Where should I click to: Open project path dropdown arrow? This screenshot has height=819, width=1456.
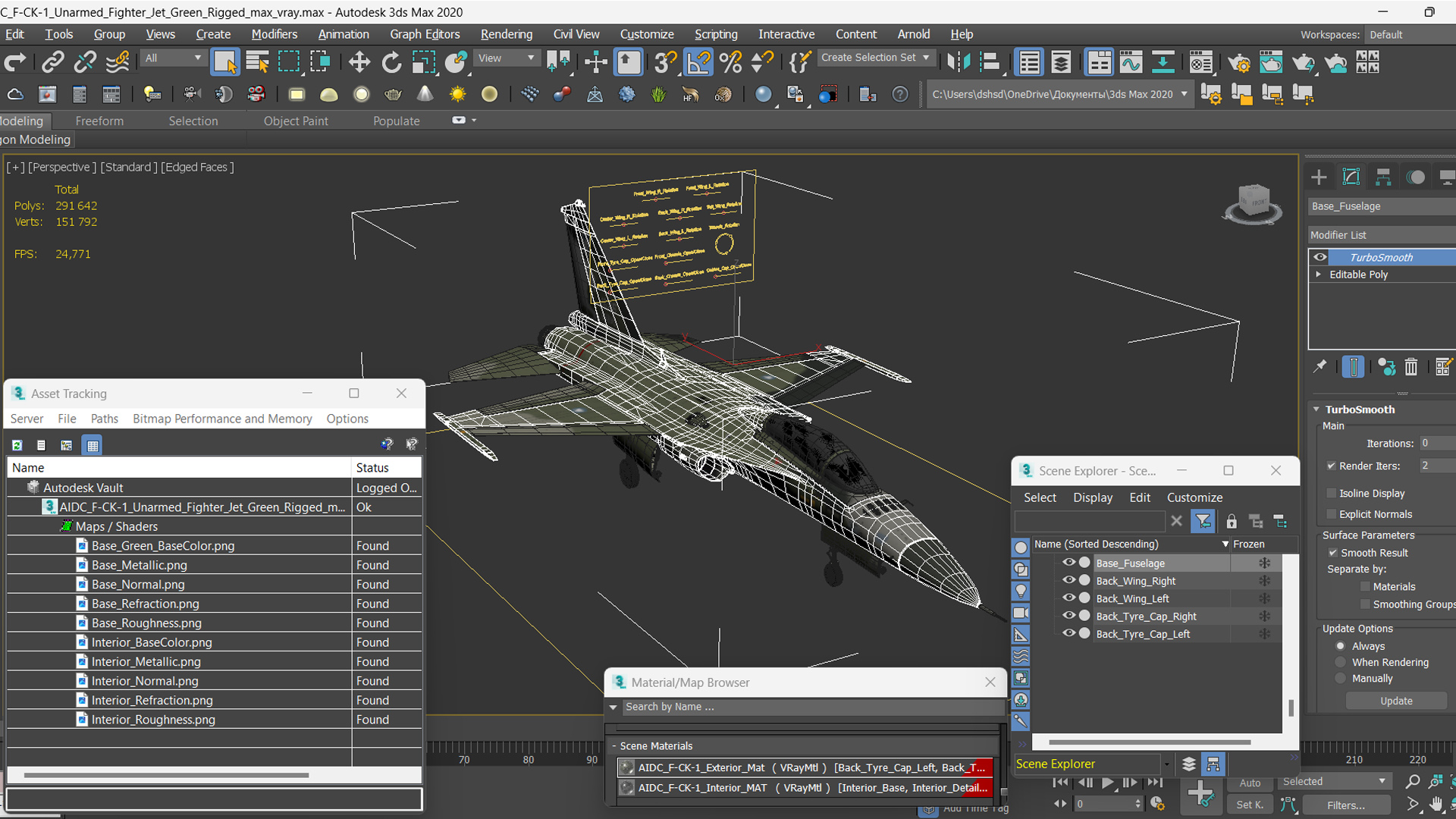(x=1184, y=94)
